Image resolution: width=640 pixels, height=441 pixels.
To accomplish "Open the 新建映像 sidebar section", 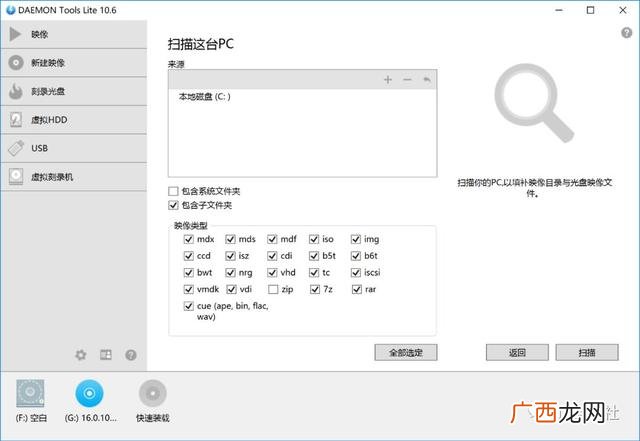I will tap(73, 63).
